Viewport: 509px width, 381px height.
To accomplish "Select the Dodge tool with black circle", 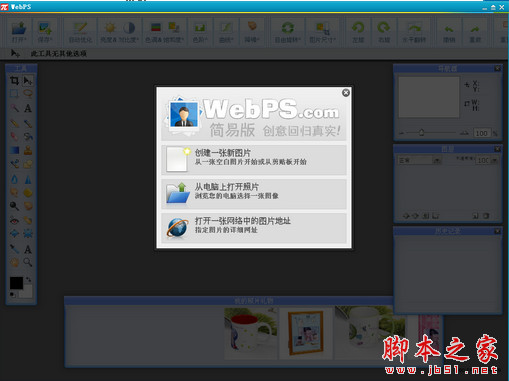I will pyautogui.click(x=14, y=206).
